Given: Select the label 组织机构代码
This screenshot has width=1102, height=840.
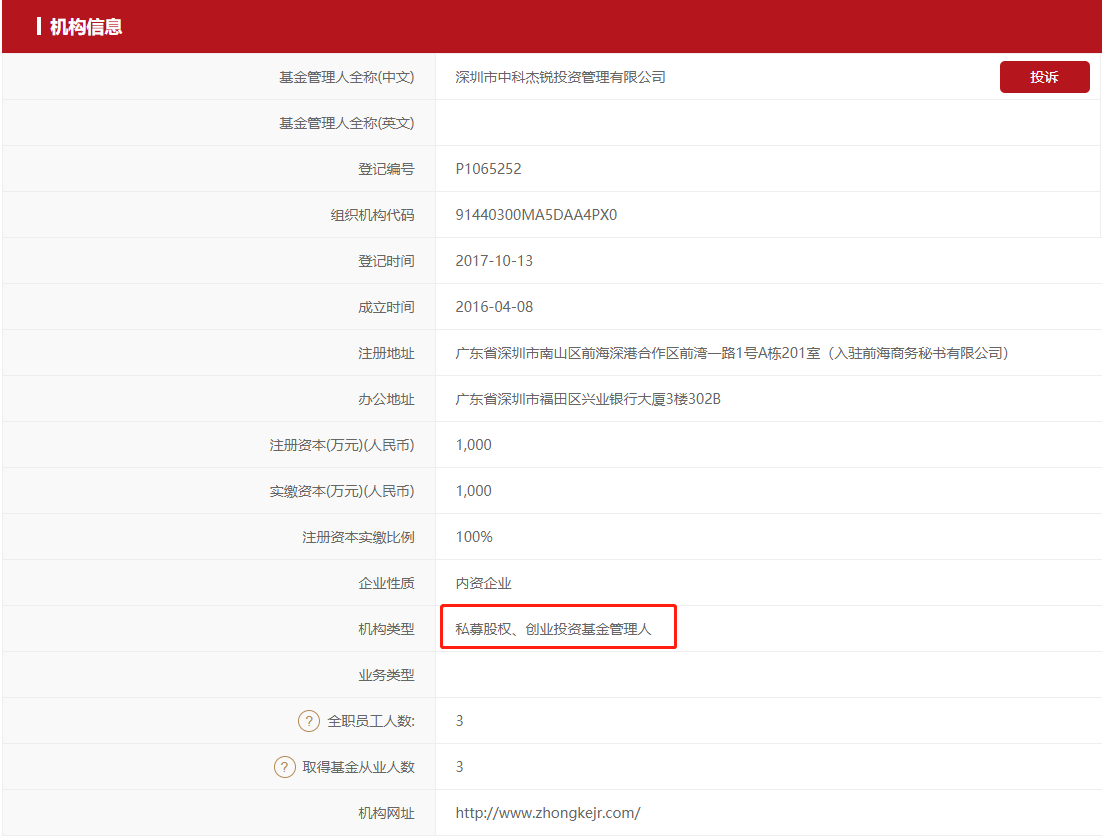Looking at the screenshot, I should click(x=372, y=215).
